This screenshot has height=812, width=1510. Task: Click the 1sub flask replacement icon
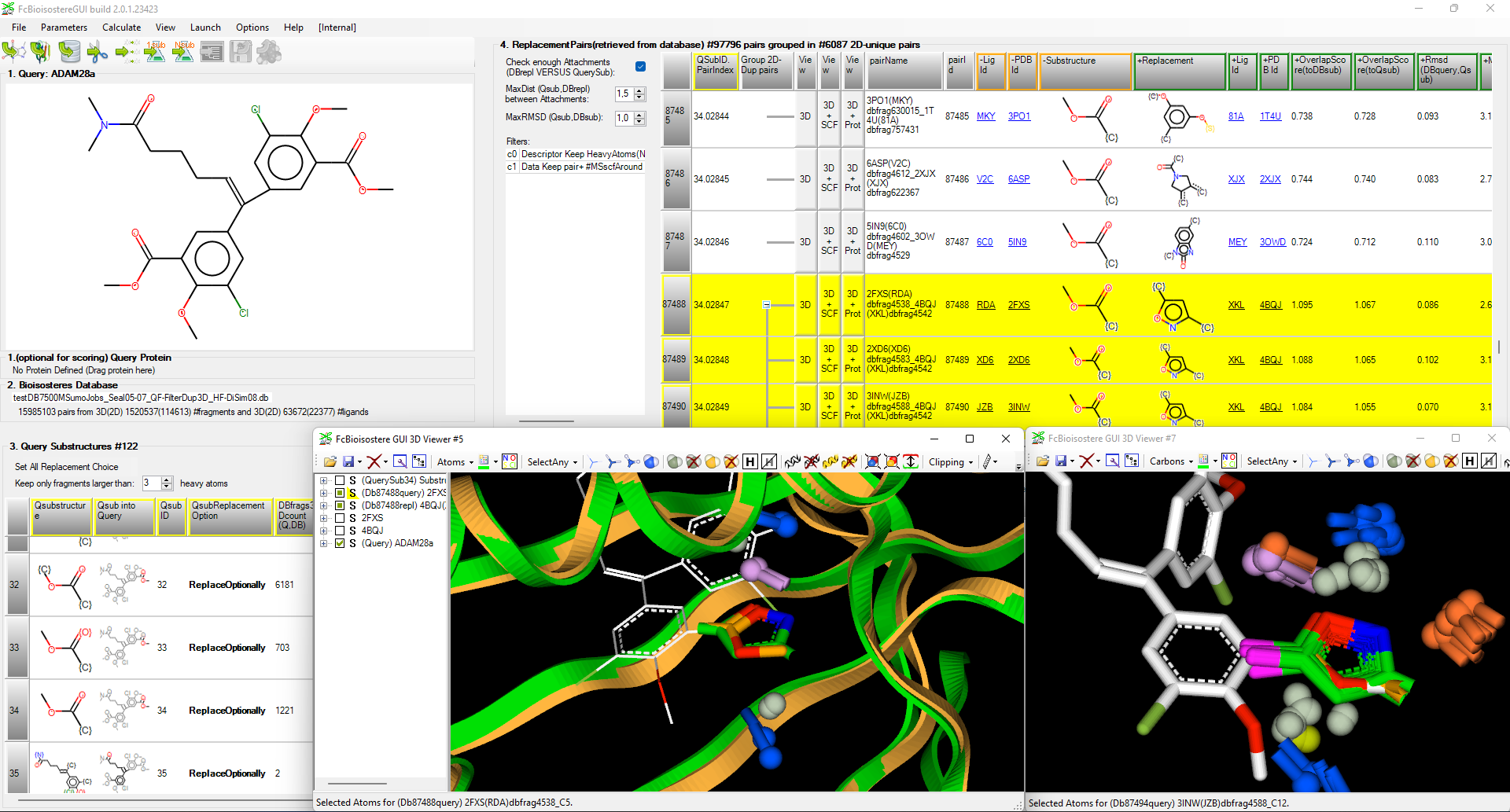[x=155, y=52]
